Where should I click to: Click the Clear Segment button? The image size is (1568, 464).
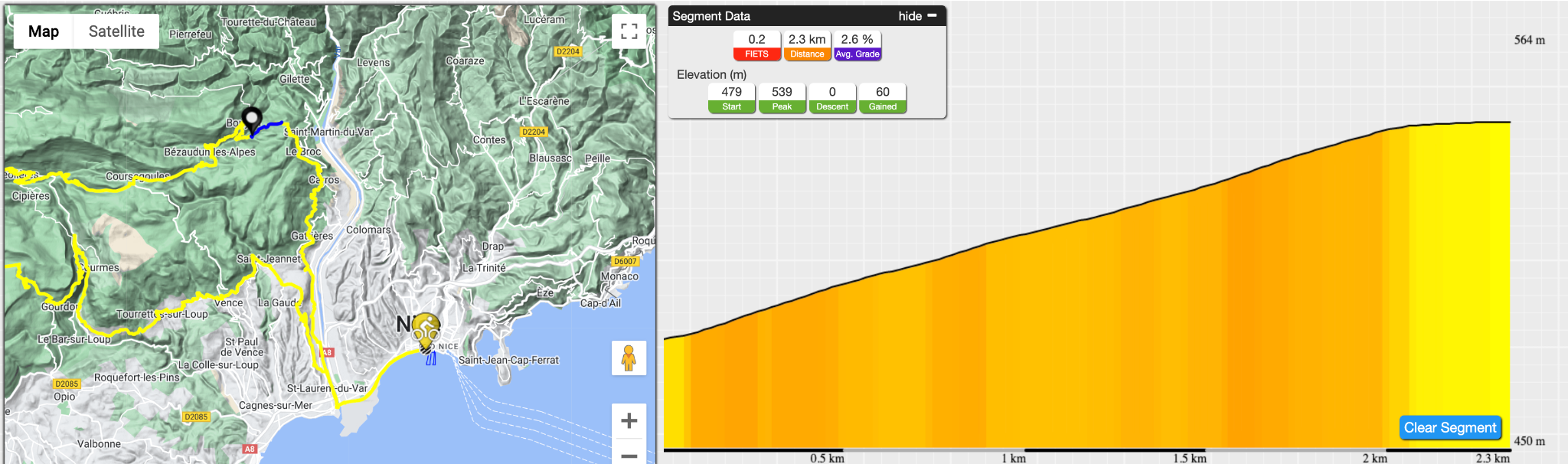[1450, 428]
